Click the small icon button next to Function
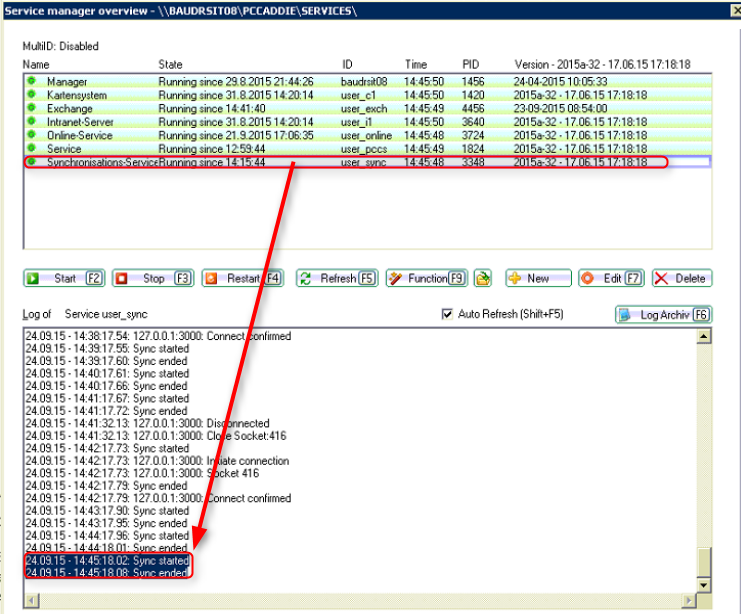The height and width of the screenshot is (614, 741). point(483,279)
